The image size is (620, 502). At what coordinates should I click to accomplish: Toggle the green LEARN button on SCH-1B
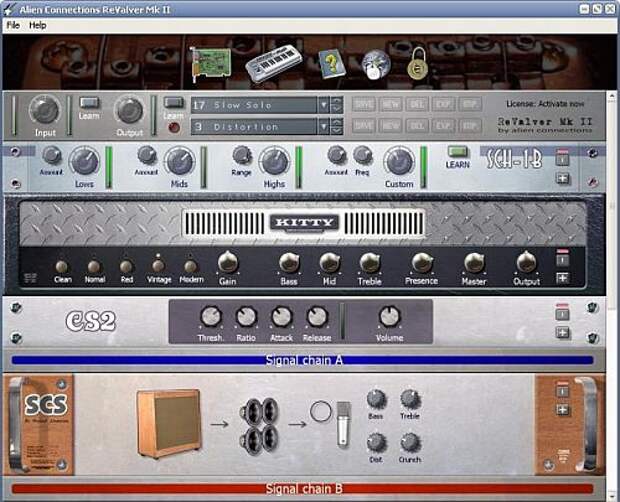457,151
